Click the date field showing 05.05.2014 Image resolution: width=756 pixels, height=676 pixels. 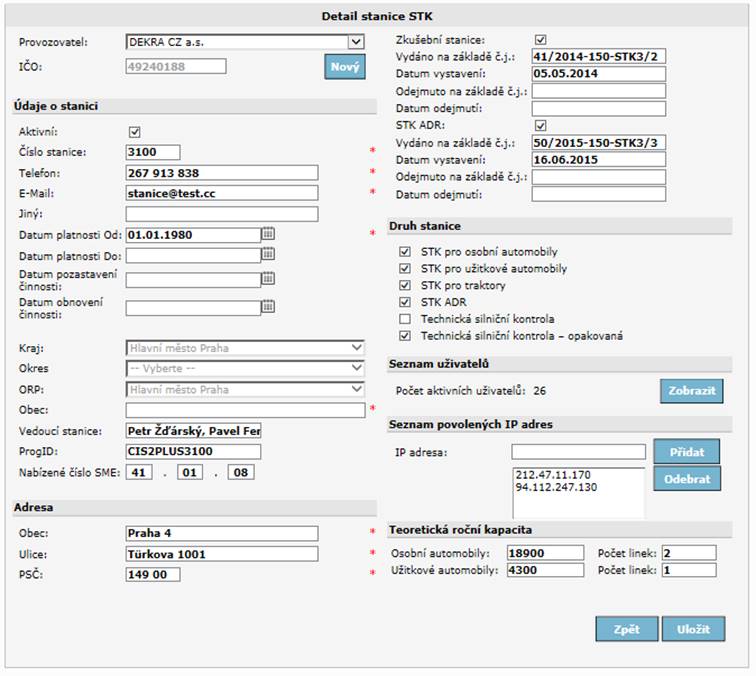(x=599, y=74)
